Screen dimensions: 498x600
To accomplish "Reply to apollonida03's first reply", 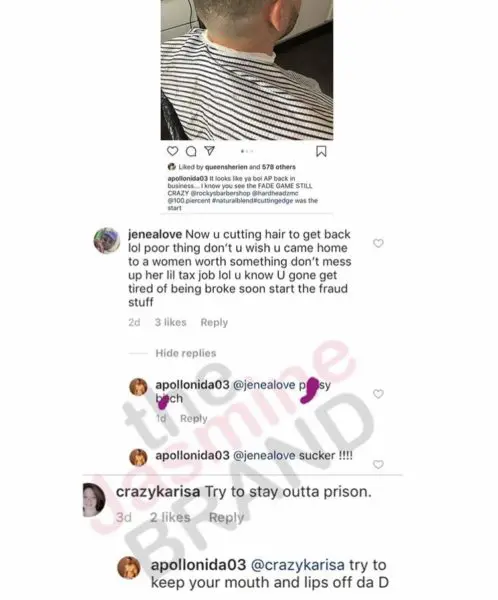I will click(x=194, y=418).
